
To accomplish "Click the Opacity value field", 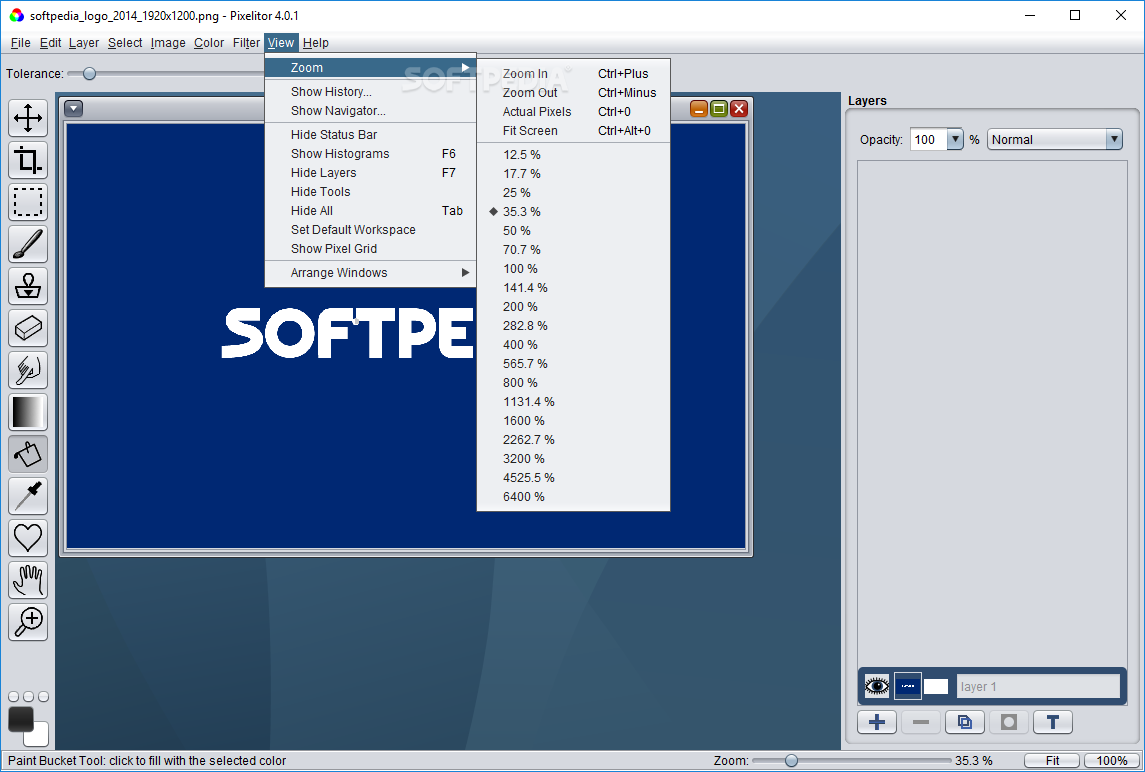I will click(x=929, y=140).
